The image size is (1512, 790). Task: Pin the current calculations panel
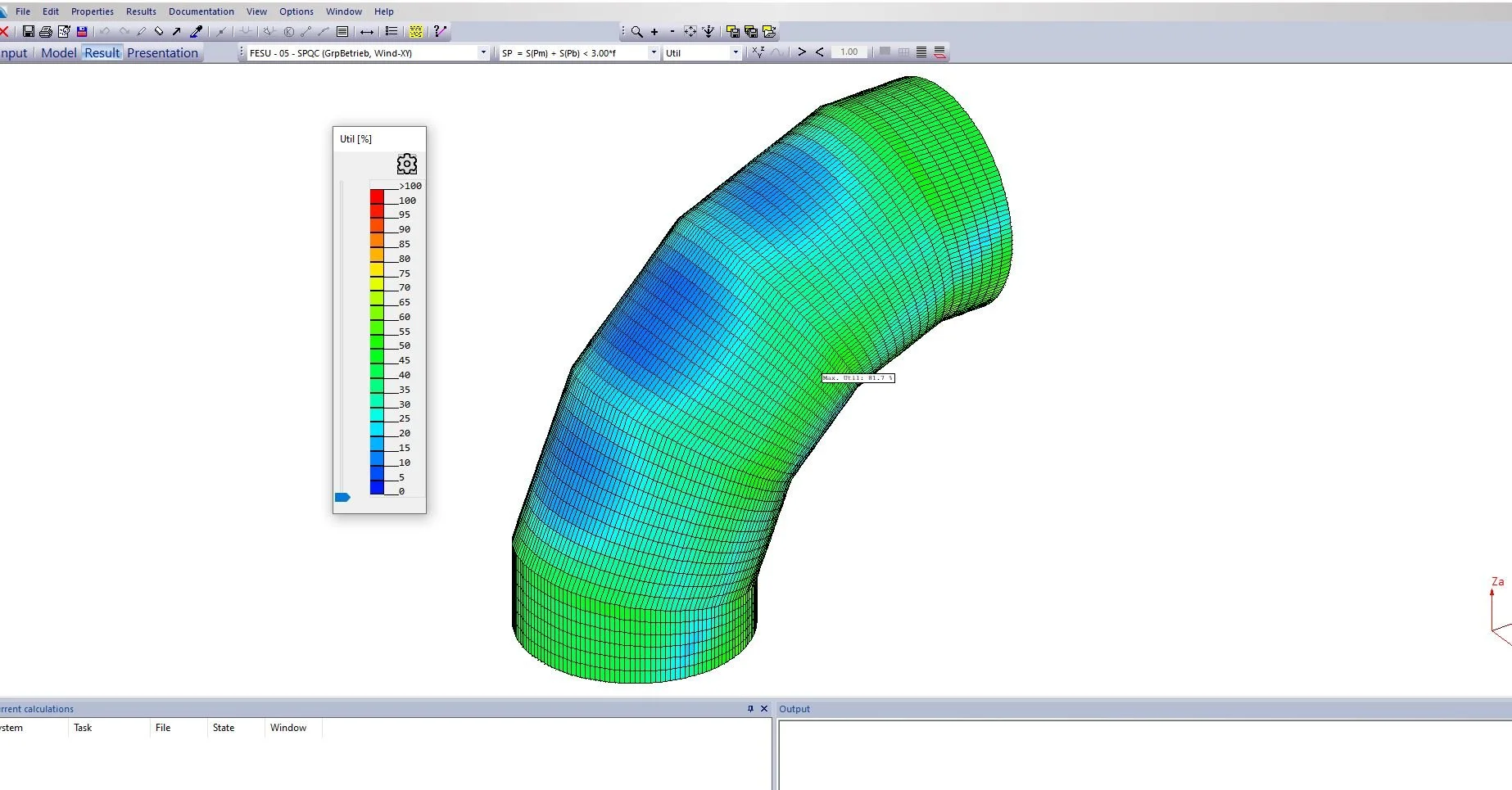(x=750, y=709)
